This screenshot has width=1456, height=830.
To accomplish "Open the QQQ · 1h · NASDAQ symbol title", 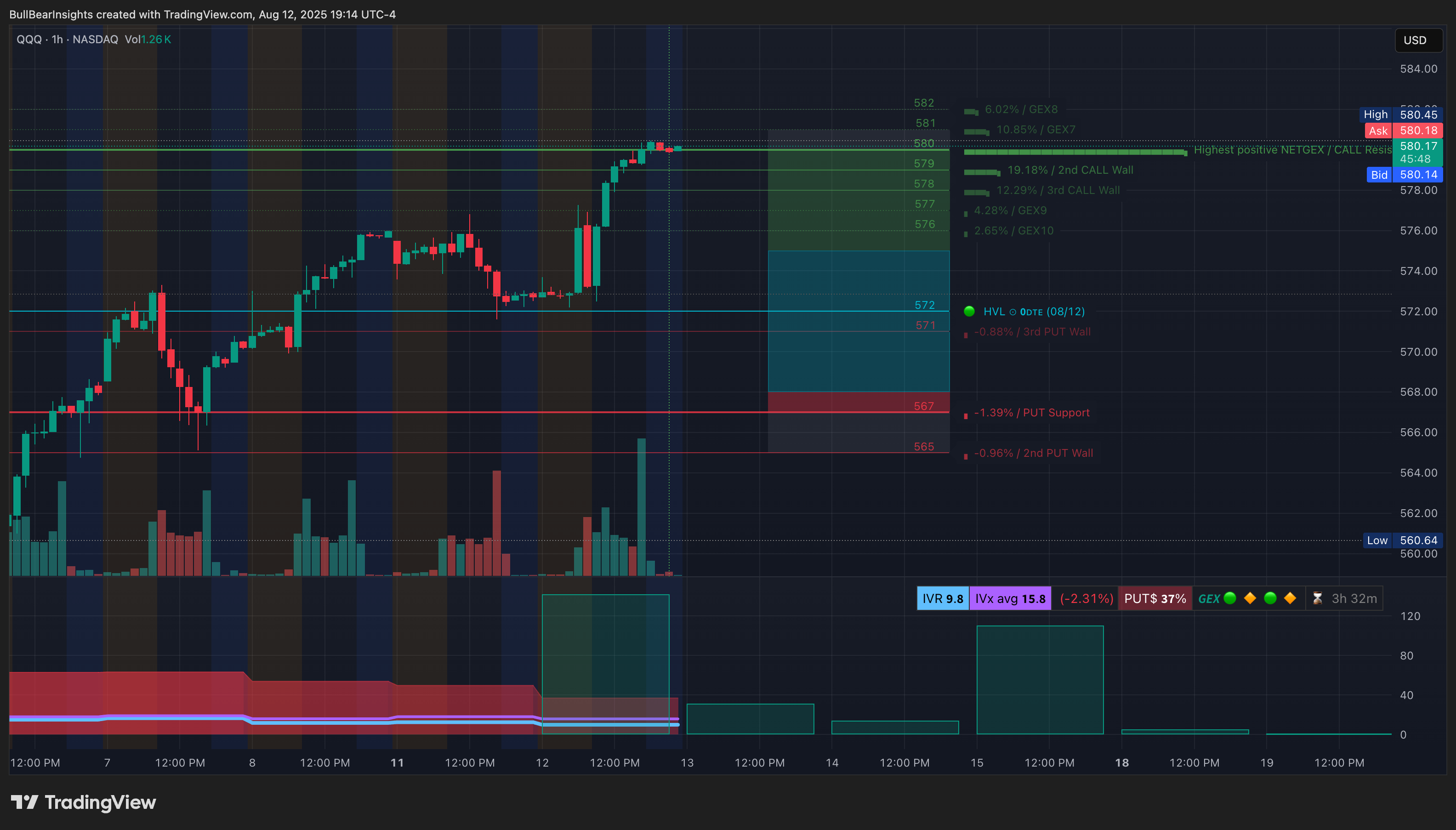I will [67, 40].
